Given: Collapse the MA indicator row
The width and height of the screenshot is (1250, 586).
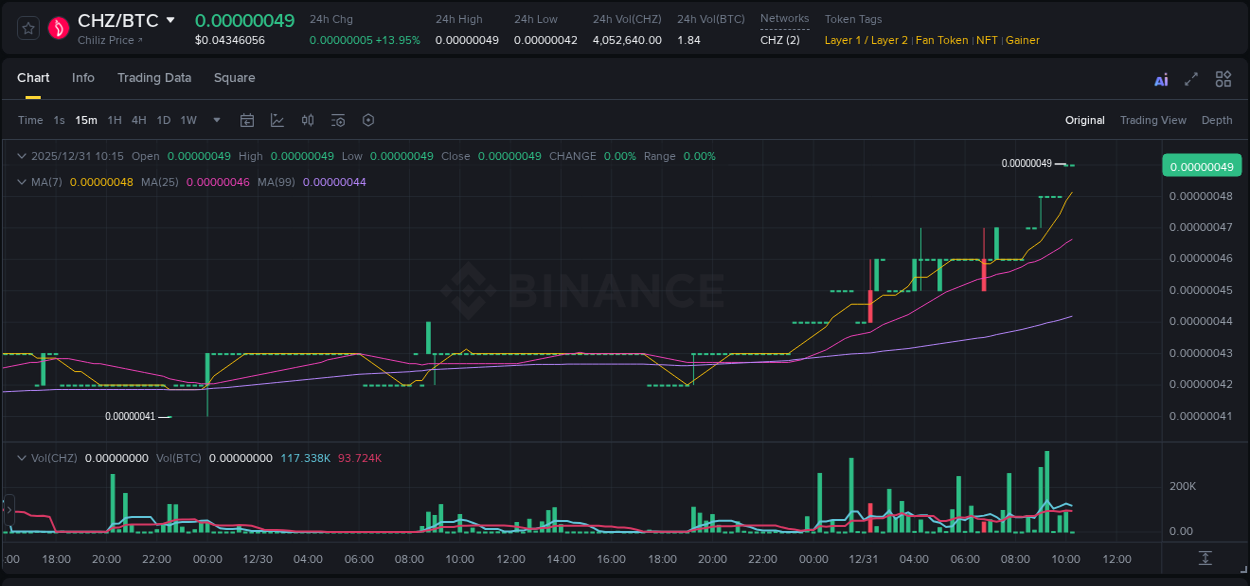Looking at the screenshot, I should point(21,182).
